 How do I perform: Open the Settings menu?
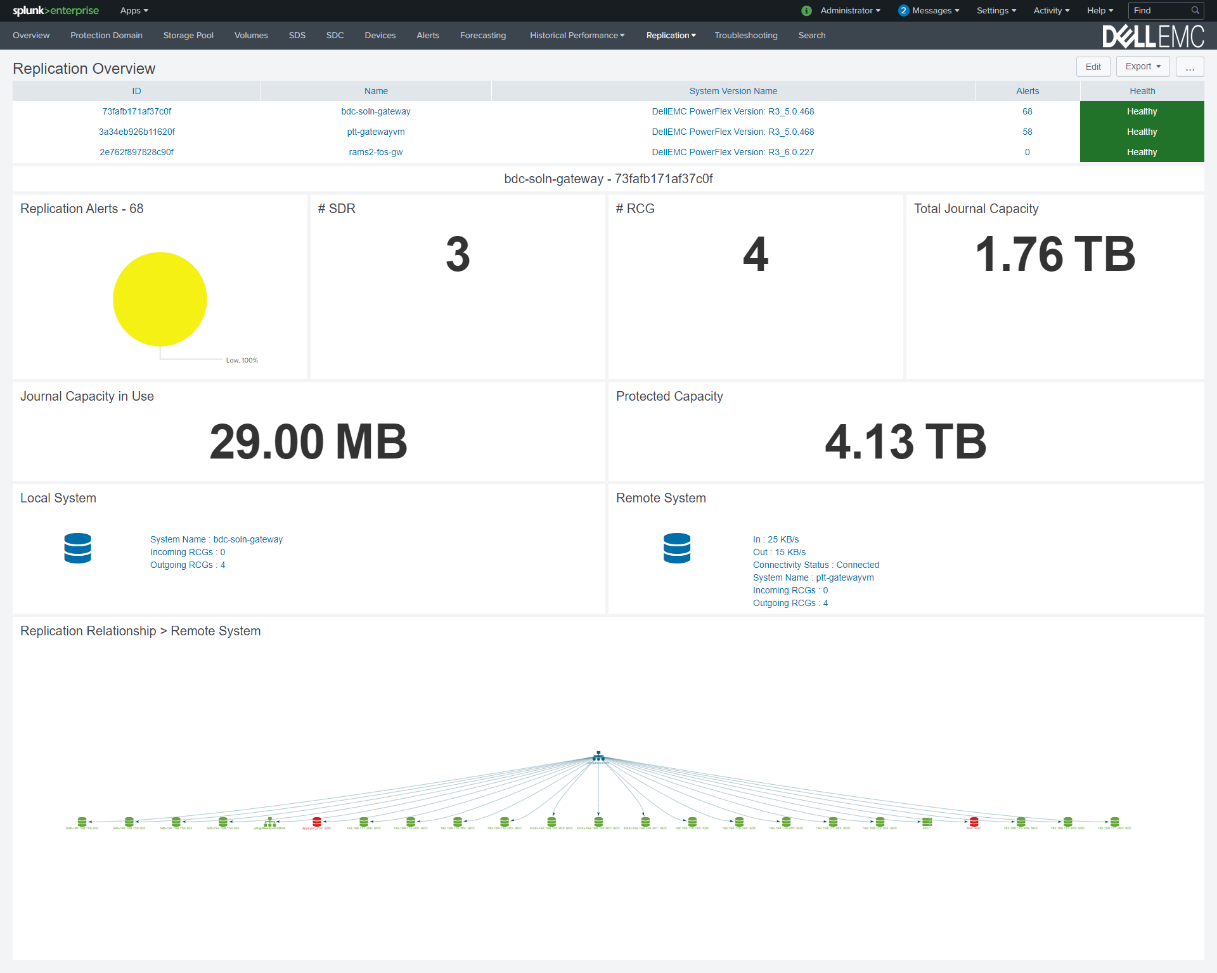click(x=996, y=10)
